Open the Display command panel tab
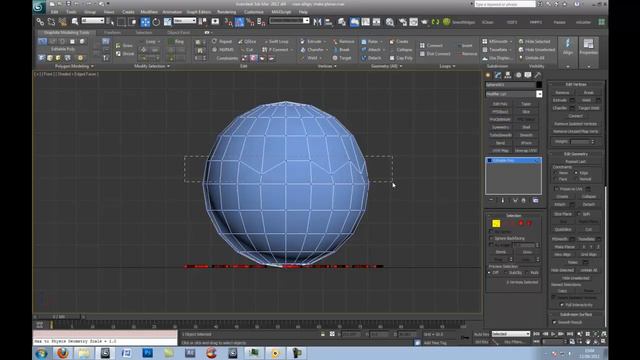Viewport: 640px width, 360px height. pos(528,75)
